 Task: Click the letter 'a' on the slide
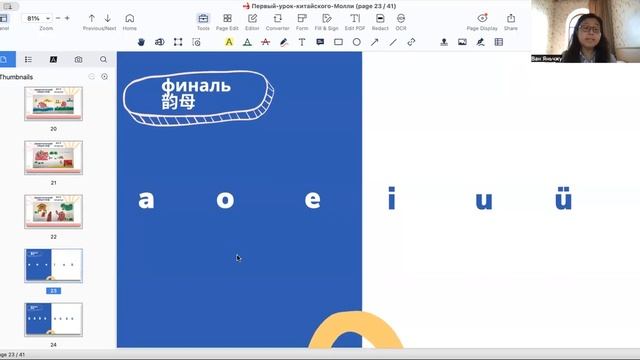click(x=146, y=200)
